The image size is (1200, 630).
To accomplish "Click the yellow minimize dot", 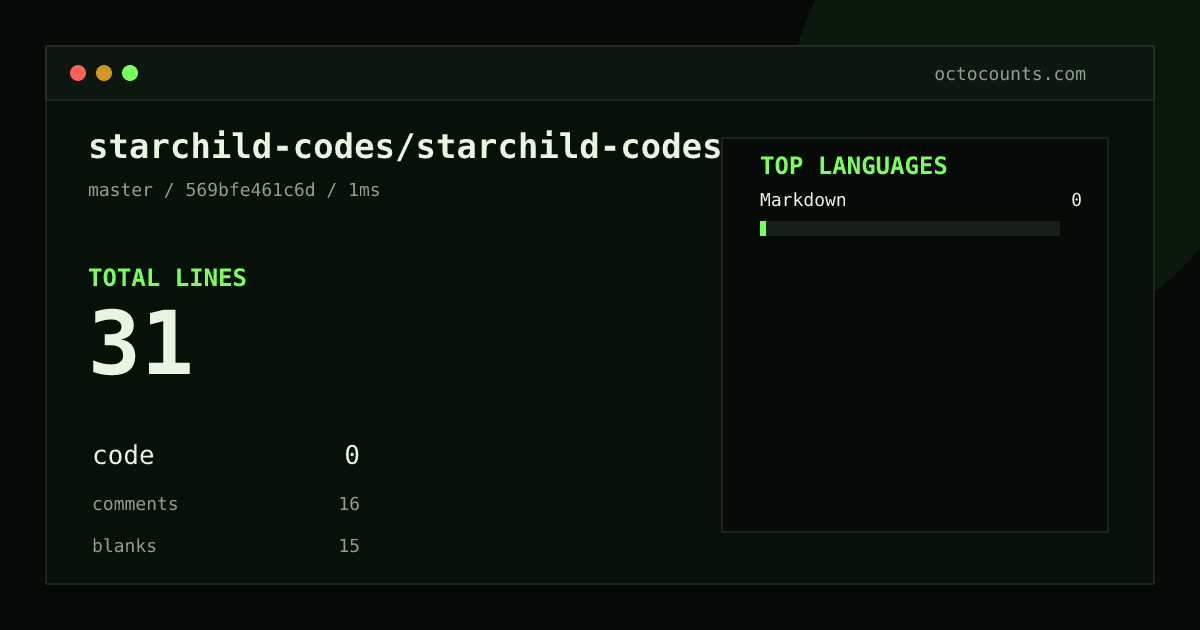I will coord(104,73).
